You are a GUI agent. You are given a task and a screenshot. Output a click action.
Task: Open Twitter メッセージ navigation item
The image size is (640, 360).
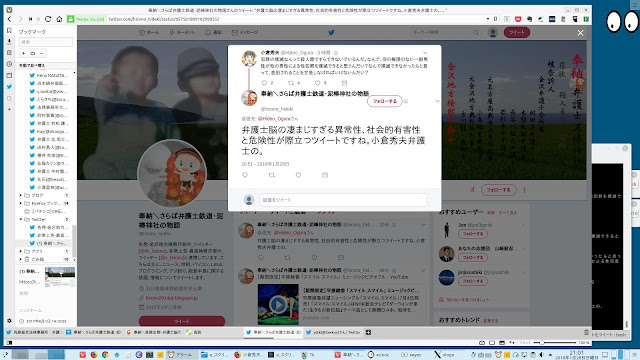coord(245,32)
